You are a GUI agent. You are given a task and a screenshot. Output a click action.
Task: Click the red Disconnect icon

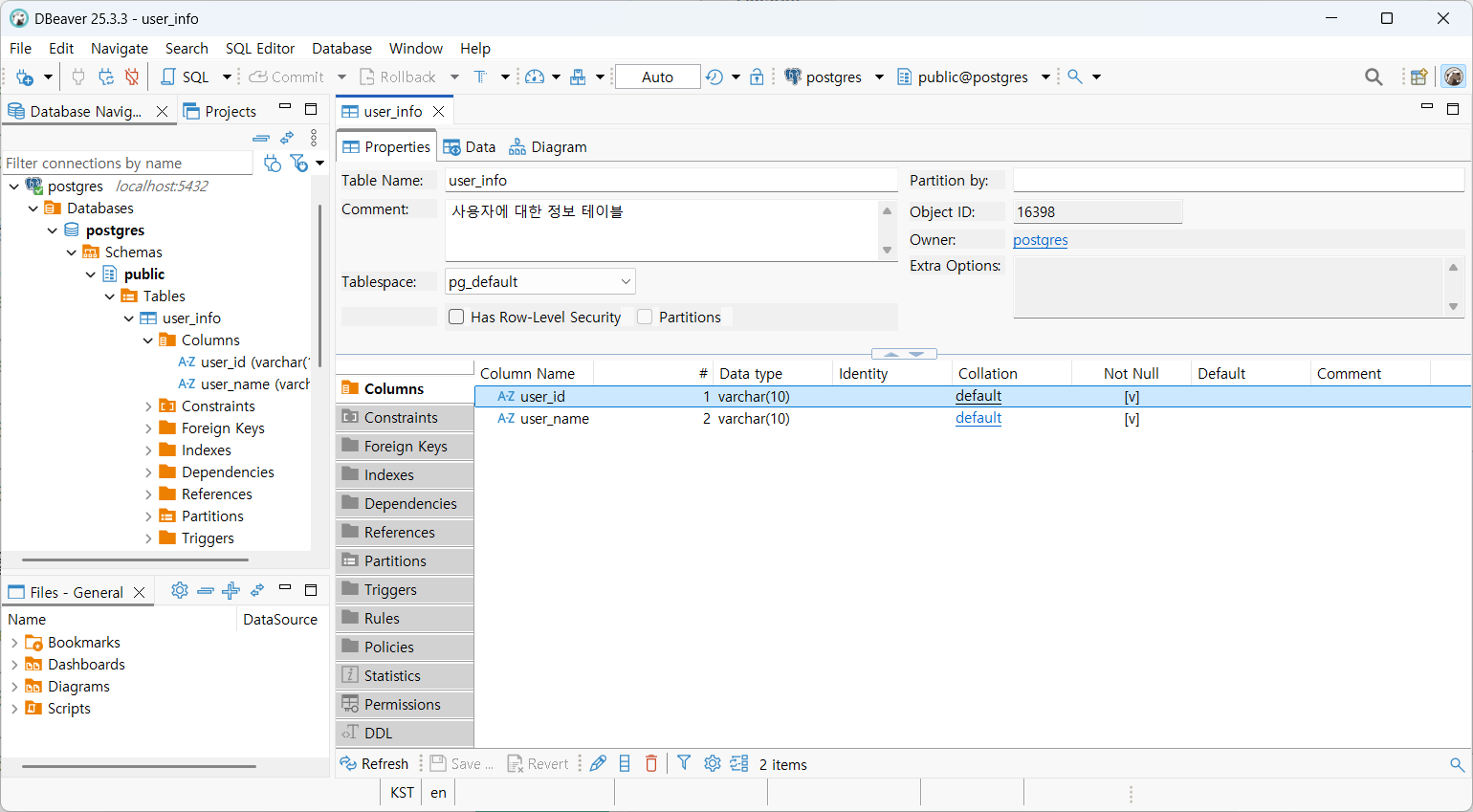pos(132,77)
